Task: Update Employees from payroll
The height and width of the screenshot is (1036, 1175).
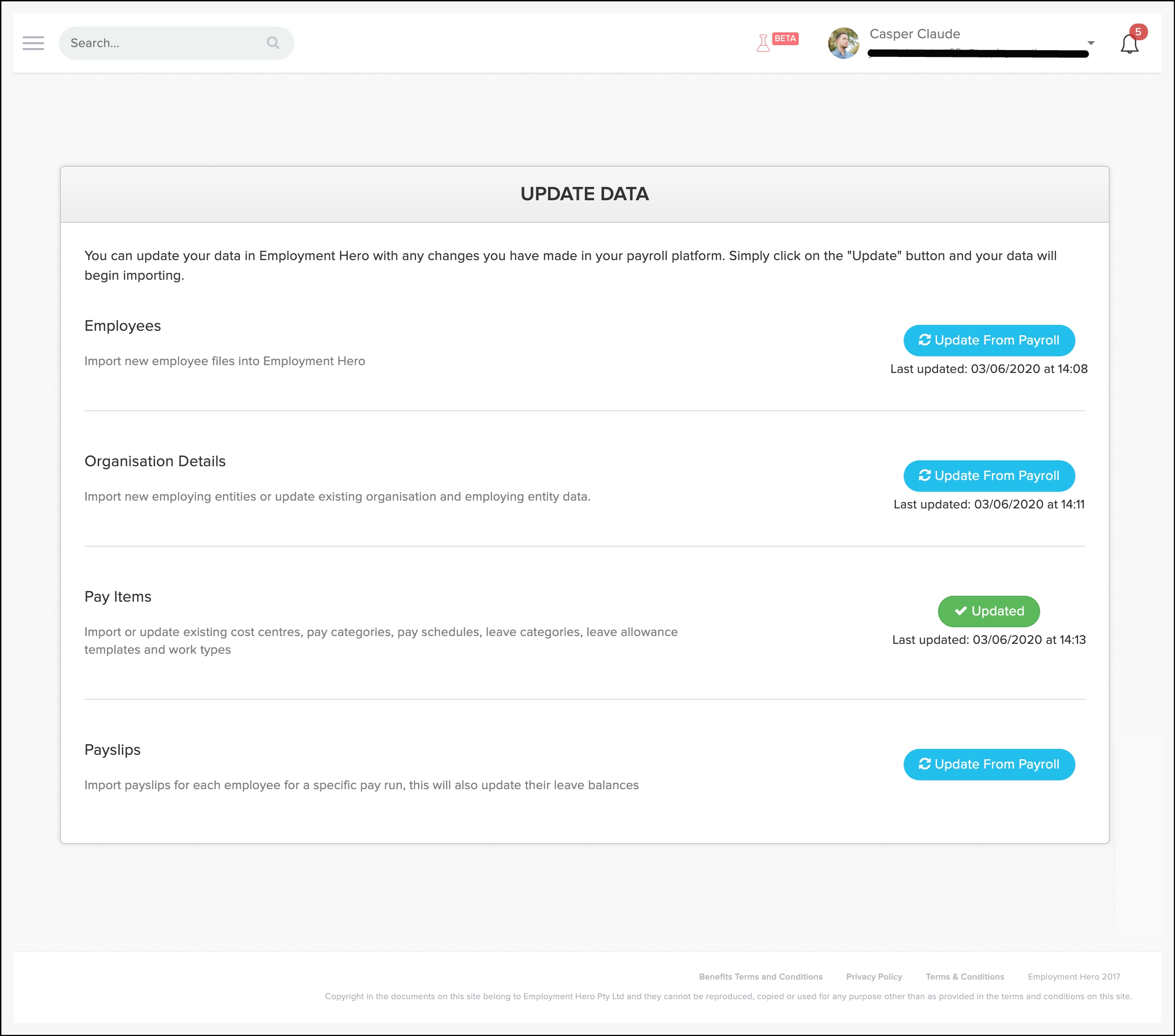Action: (989, 341)
